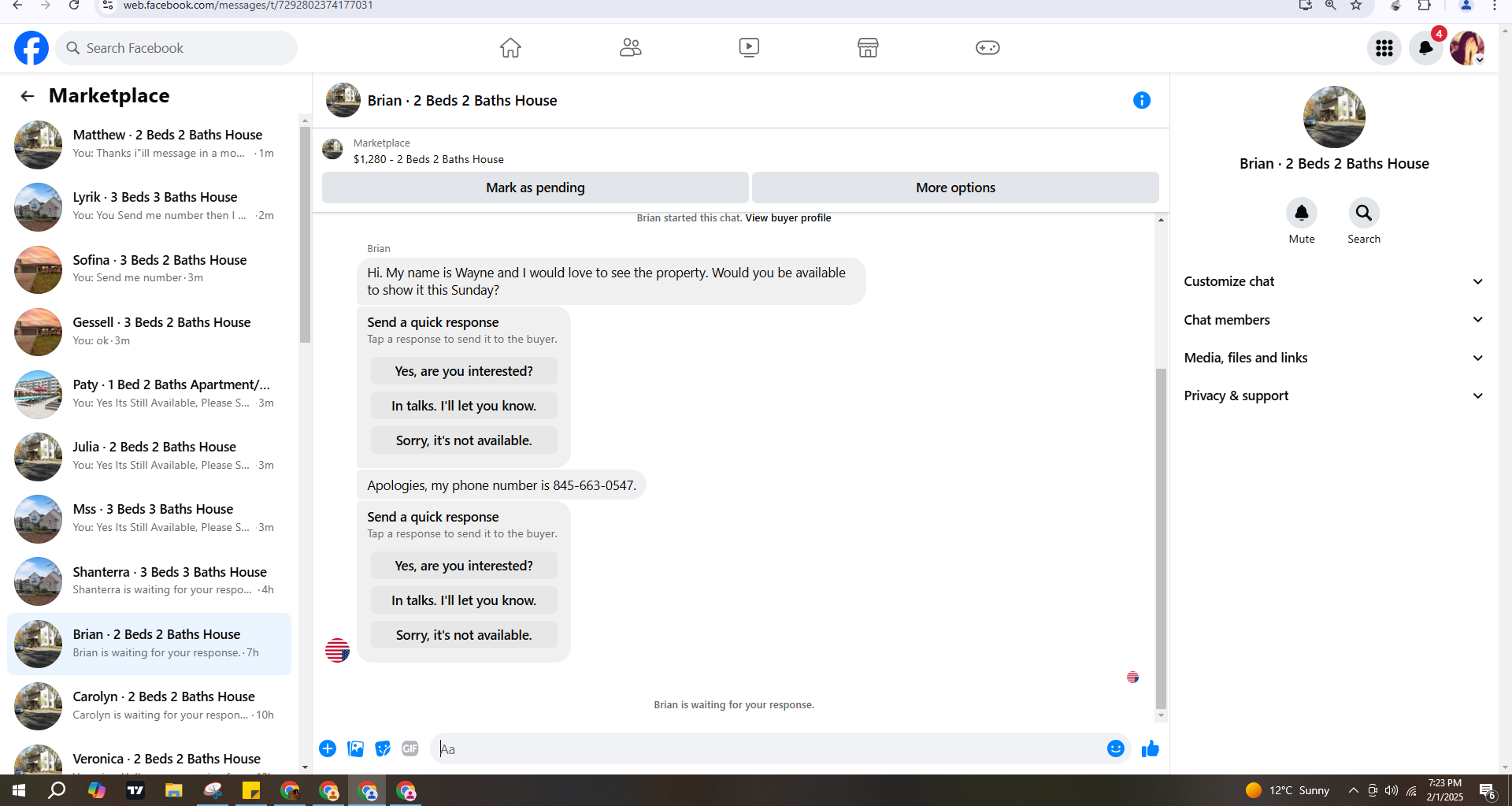Open notifications bell with red badge

pos(1426,49)
